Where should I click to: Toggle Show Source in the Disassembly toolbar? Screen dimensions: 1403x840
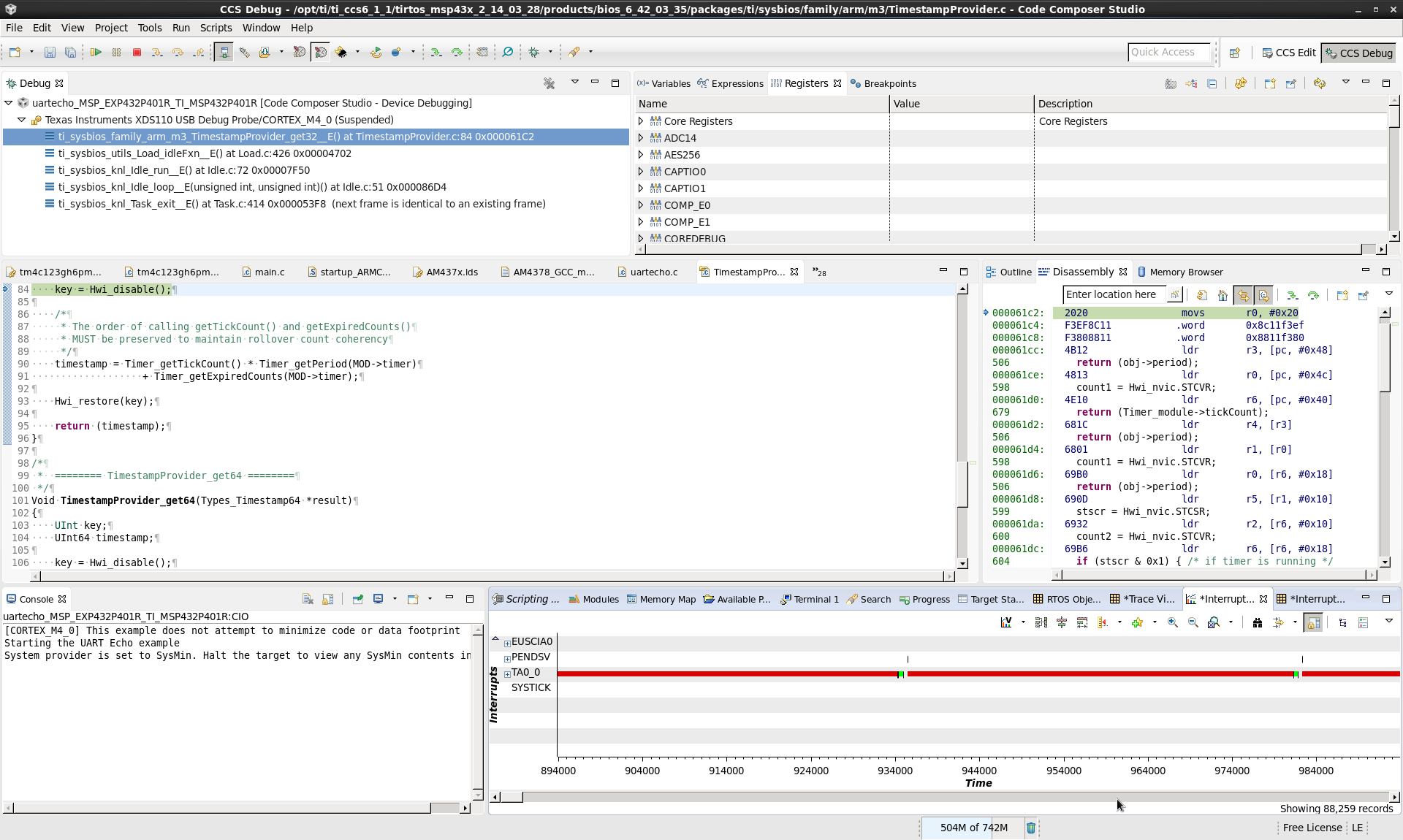coord(1263,295)
